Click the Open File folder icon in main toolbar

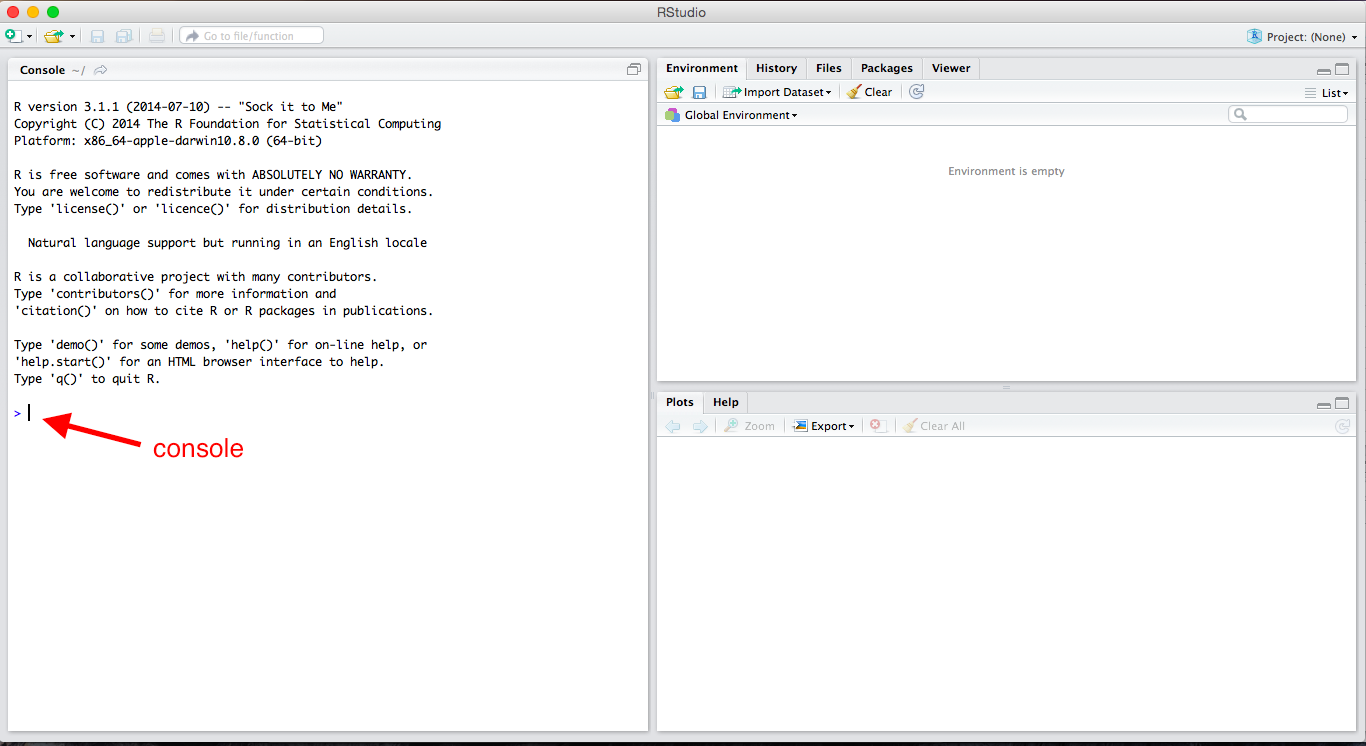point(54,36)
